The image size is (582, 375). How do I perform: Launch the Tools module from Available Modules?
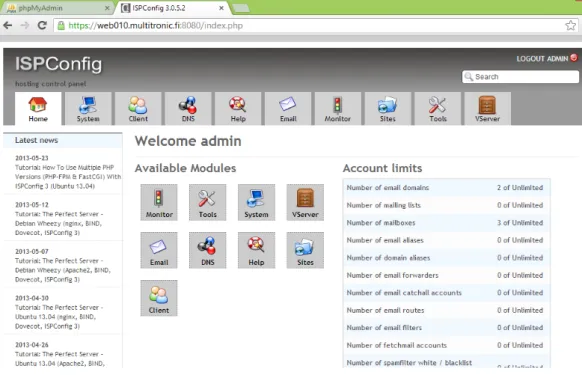pos(207,202)
